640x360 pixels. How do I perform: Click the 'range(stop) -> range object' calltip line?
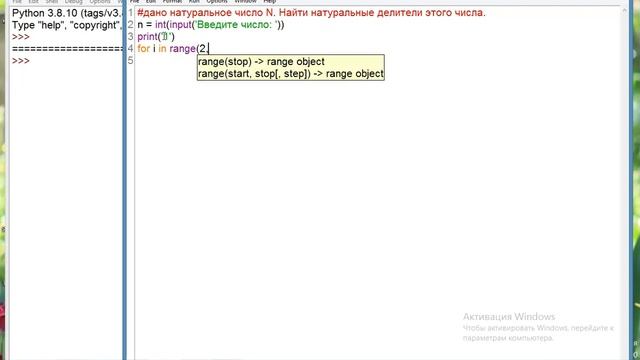coord(261,62)
